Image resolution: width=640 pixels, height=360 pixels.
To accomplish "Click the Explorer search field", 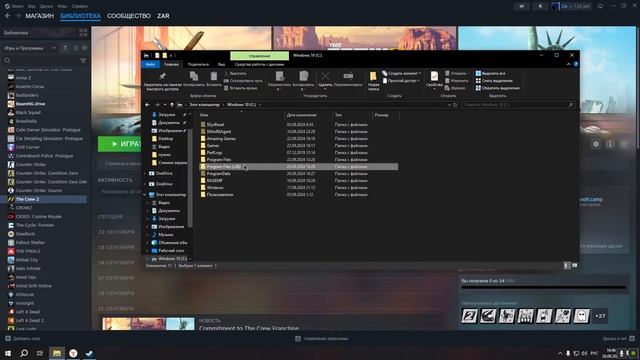I will click(518, 105).
